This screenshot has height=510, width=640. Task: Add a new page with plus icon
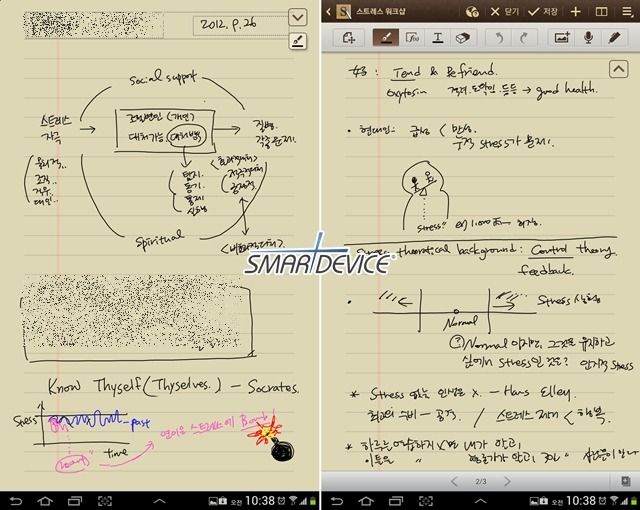coord(576,12)
